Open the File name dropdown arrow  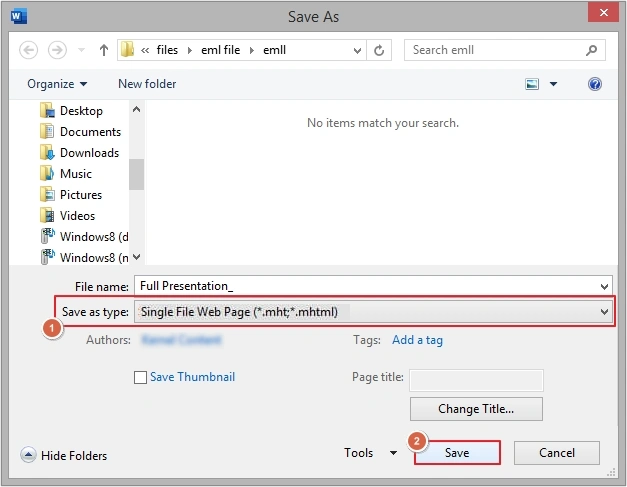click(x=604, y=287)
